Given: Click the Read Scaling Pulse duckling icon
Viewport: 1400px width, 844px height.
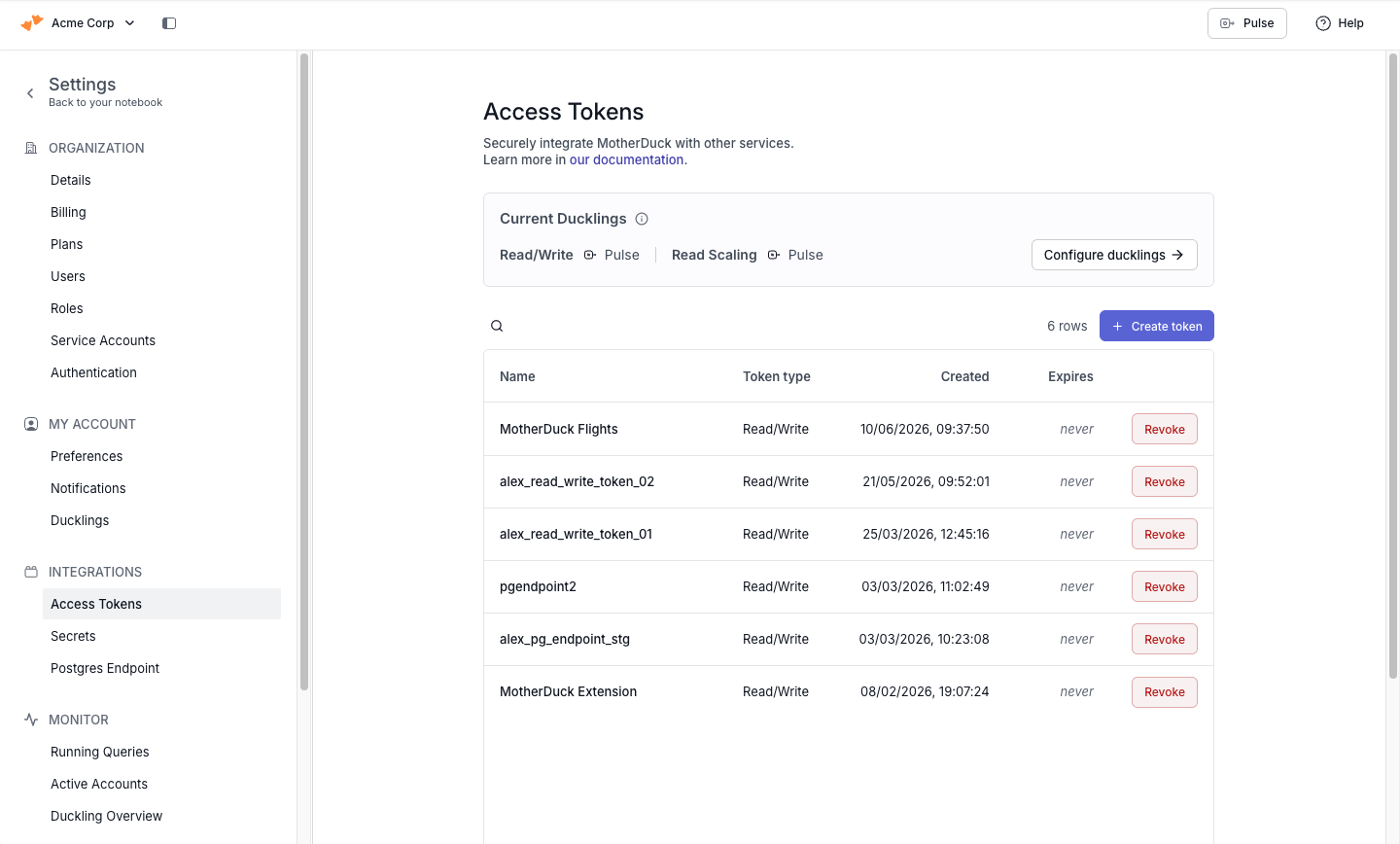Looking at the screenshot, I should click(x=773, y=255).
